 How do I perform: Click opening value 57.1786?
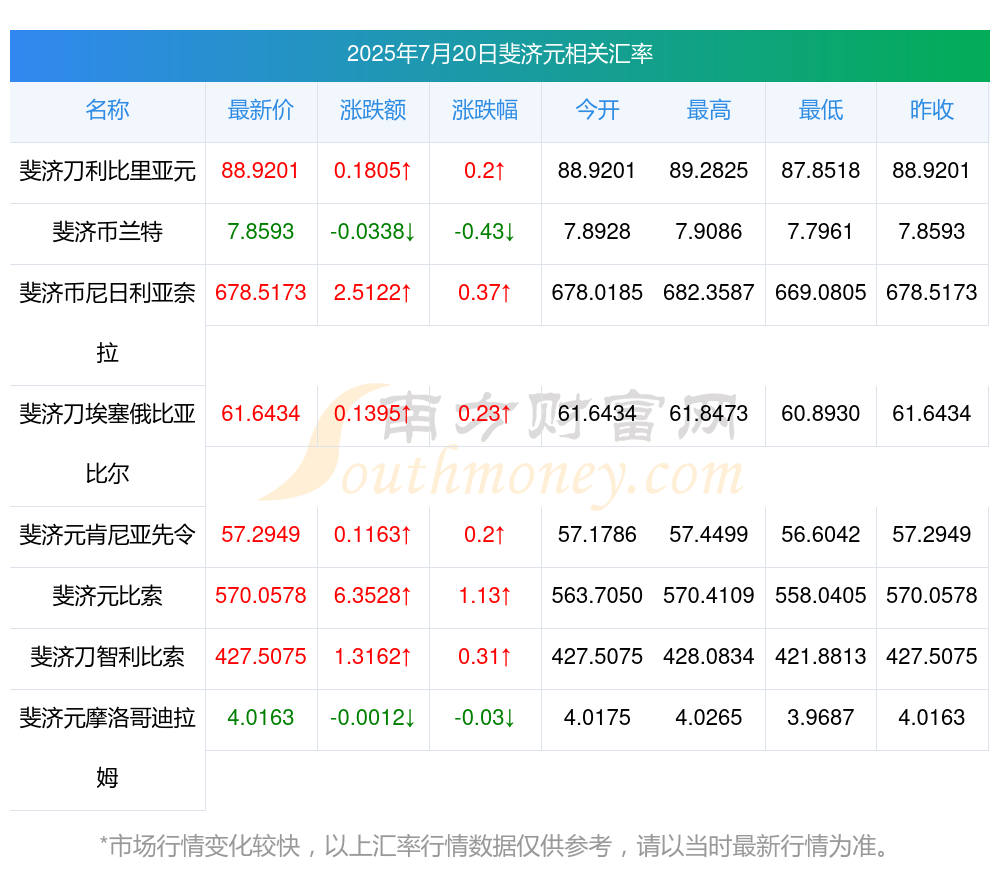(x=597, y=534)
